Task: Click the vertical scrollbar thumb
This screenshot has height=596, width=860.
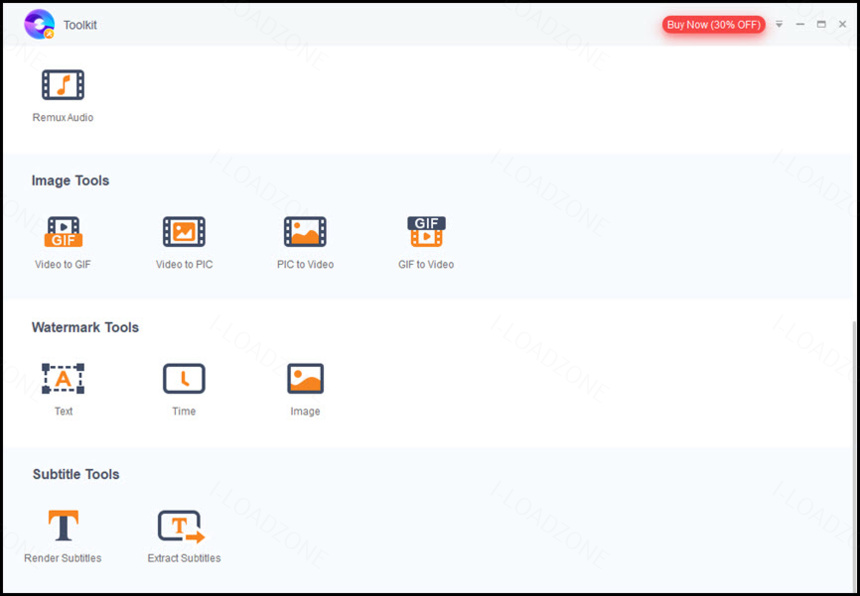Action: [855, 455]
